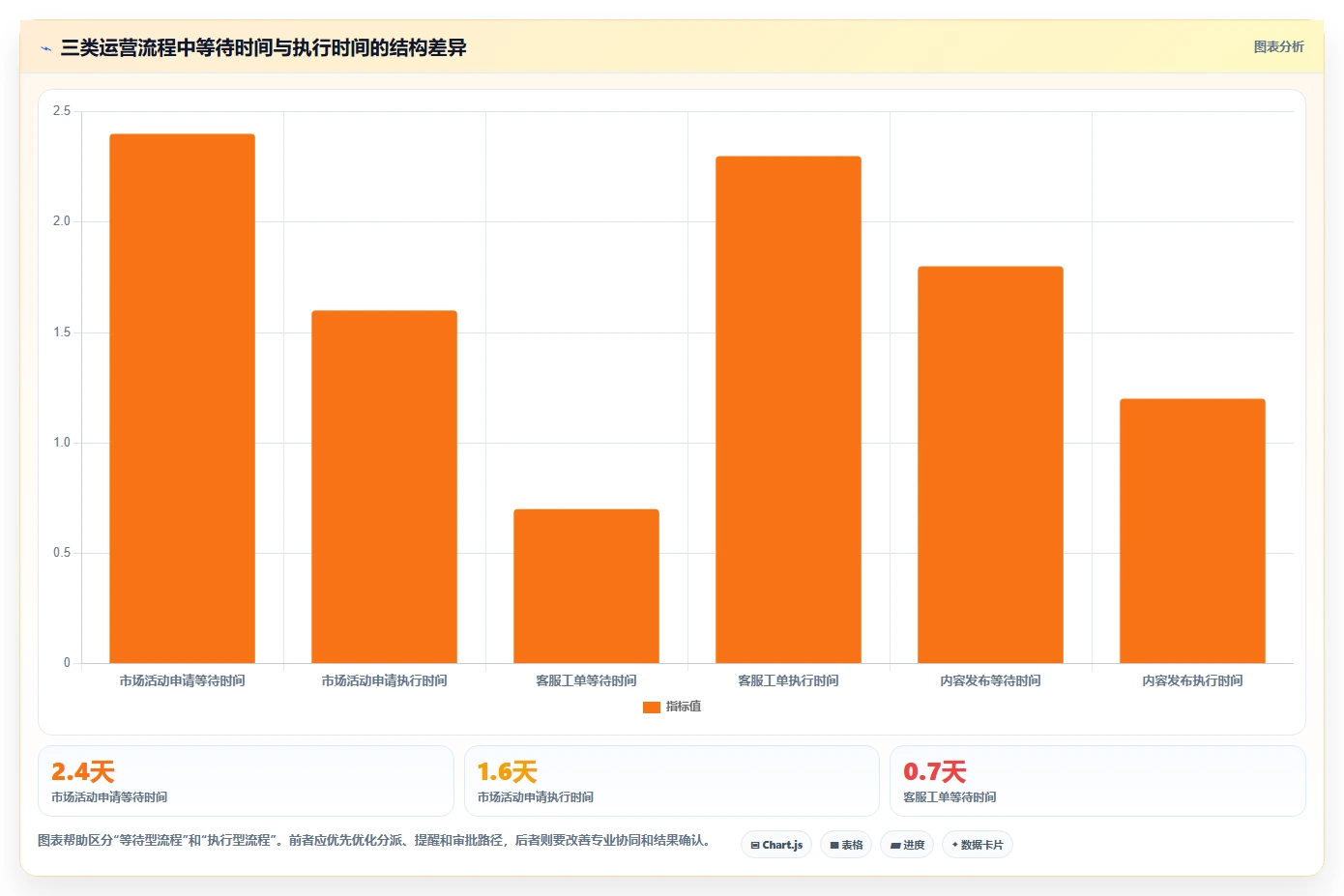Click the 内容发布执行时间 axis label
Screen dimensions: 1344x896
[1192, 680]
